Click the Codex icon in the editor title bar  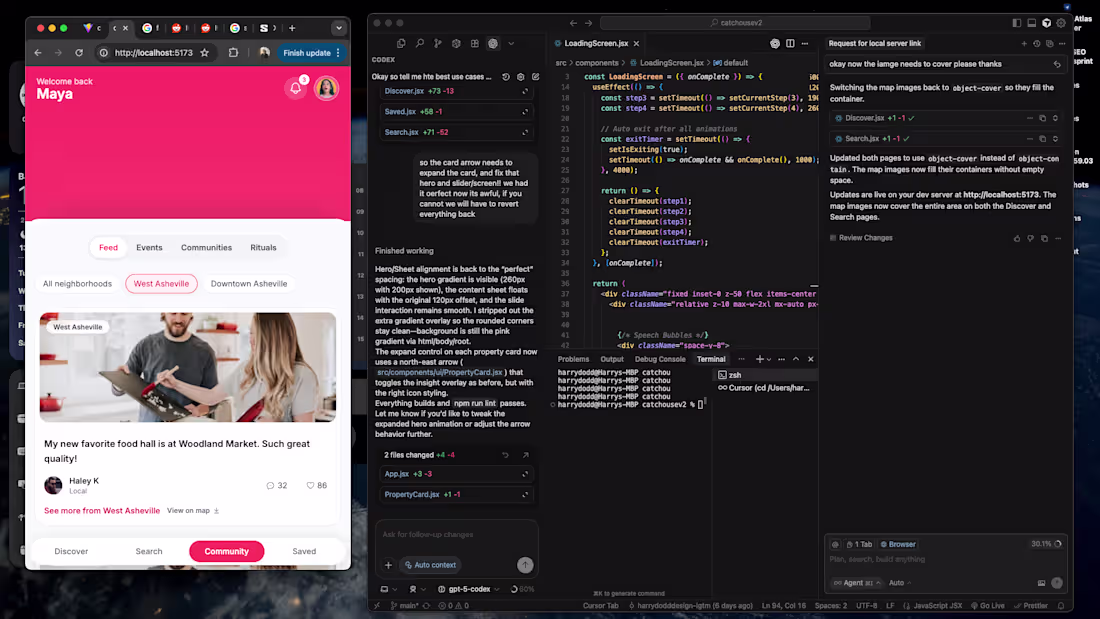tap(774, 44)
